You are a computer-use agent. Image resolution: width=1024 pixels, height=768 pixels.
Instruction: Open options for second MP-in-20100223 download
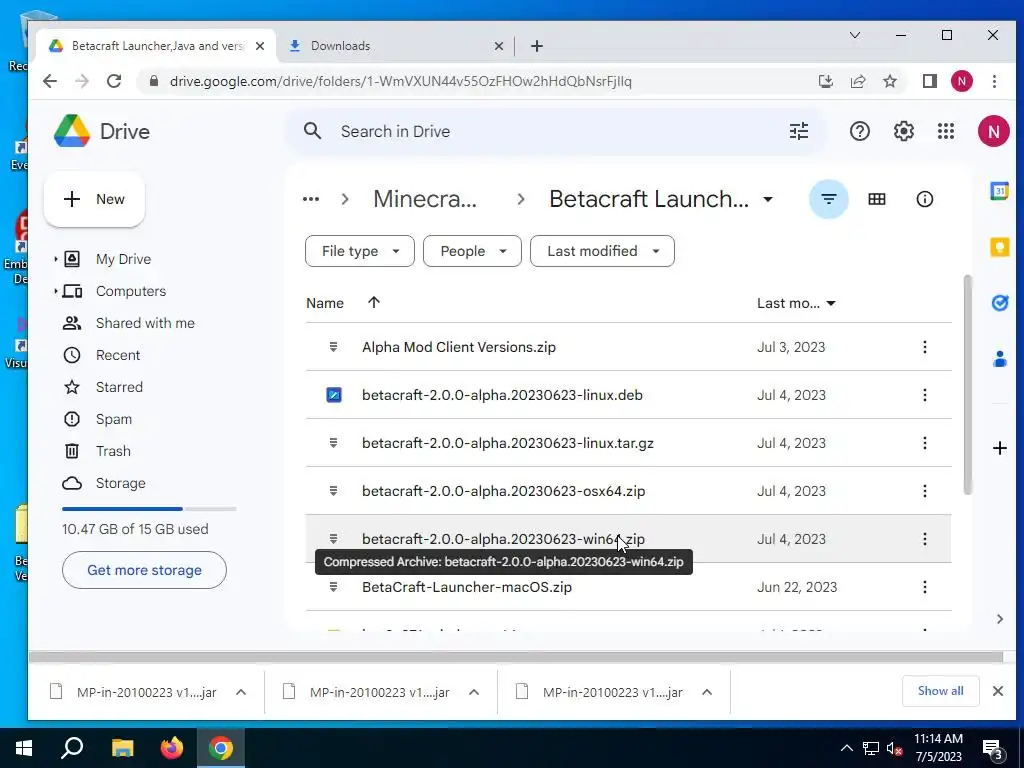point(474,692)
